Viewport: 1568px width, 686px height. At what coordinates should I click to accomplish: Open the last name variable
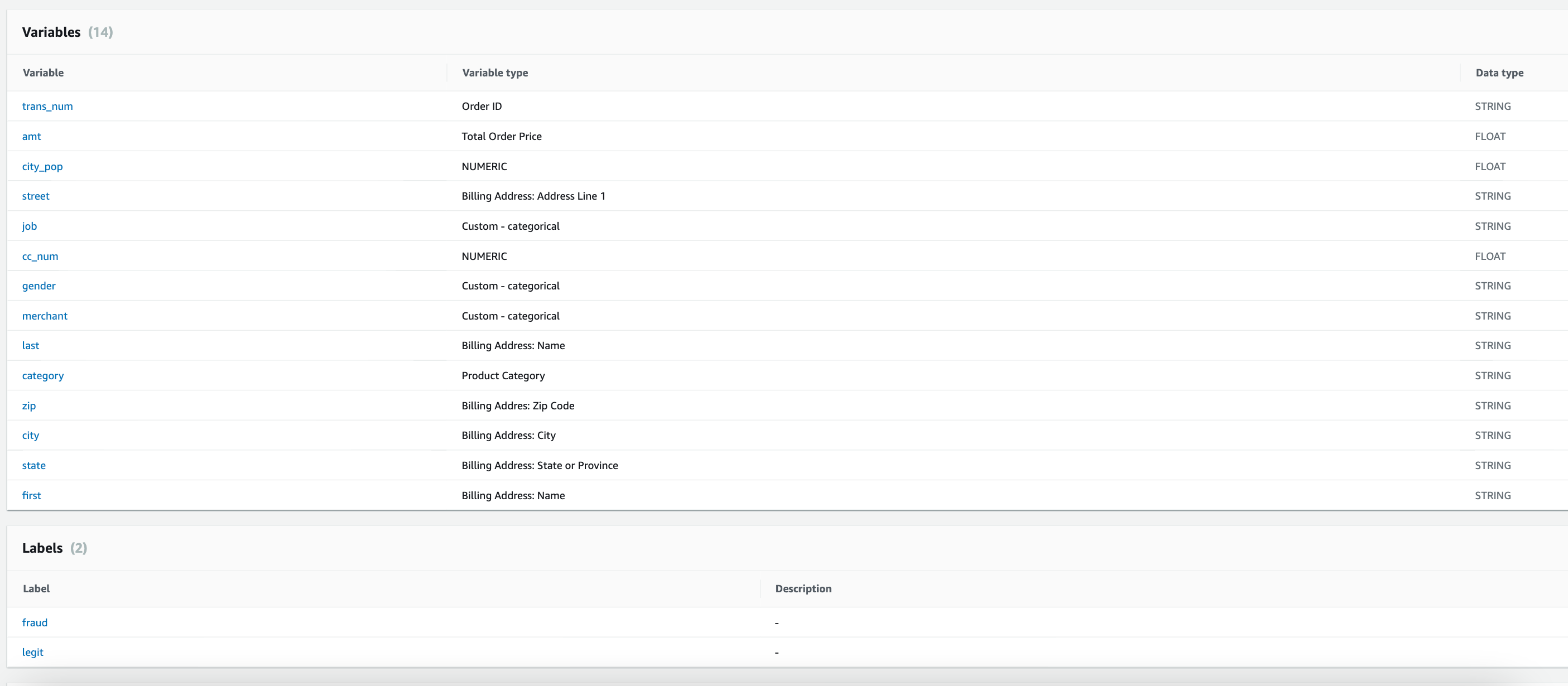(x=31, y=345)
